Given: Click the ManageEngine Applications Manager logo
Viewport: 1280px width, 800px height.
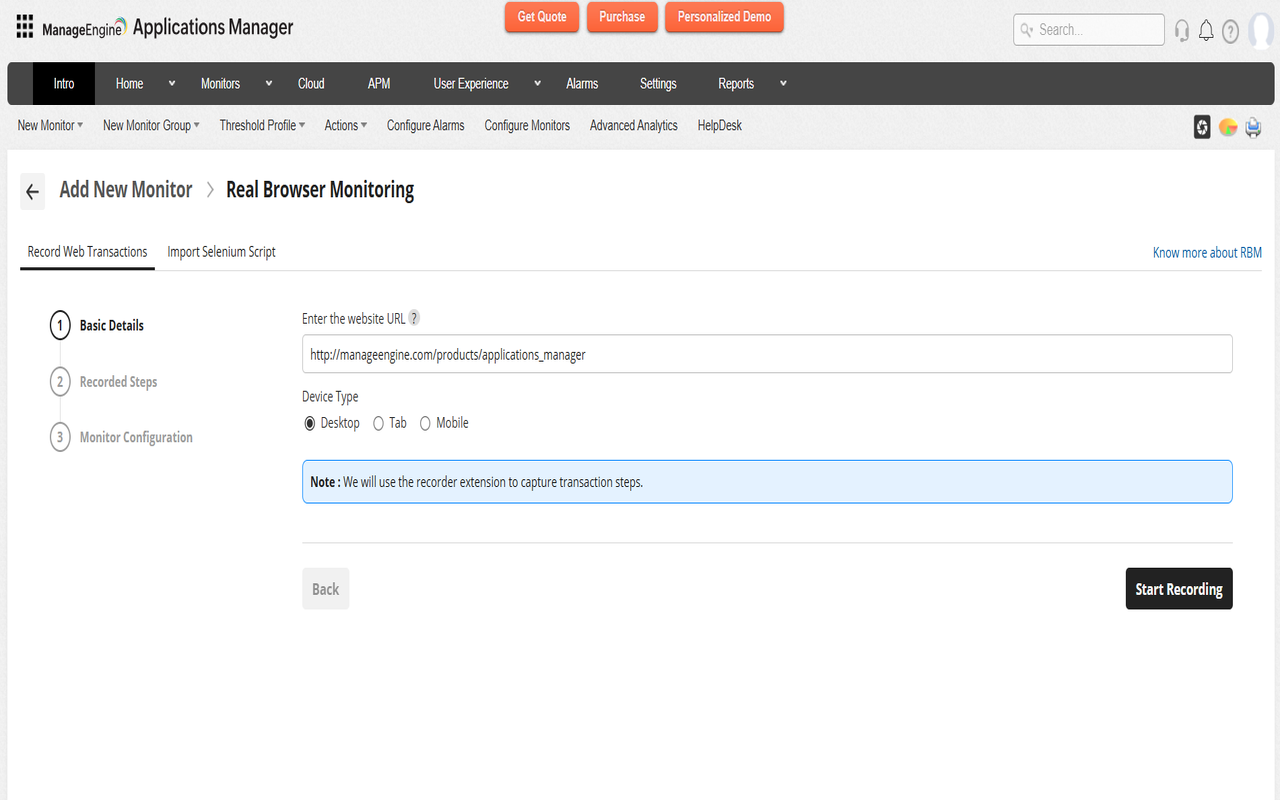Looking at the screenshot, I should click(168, 27).
